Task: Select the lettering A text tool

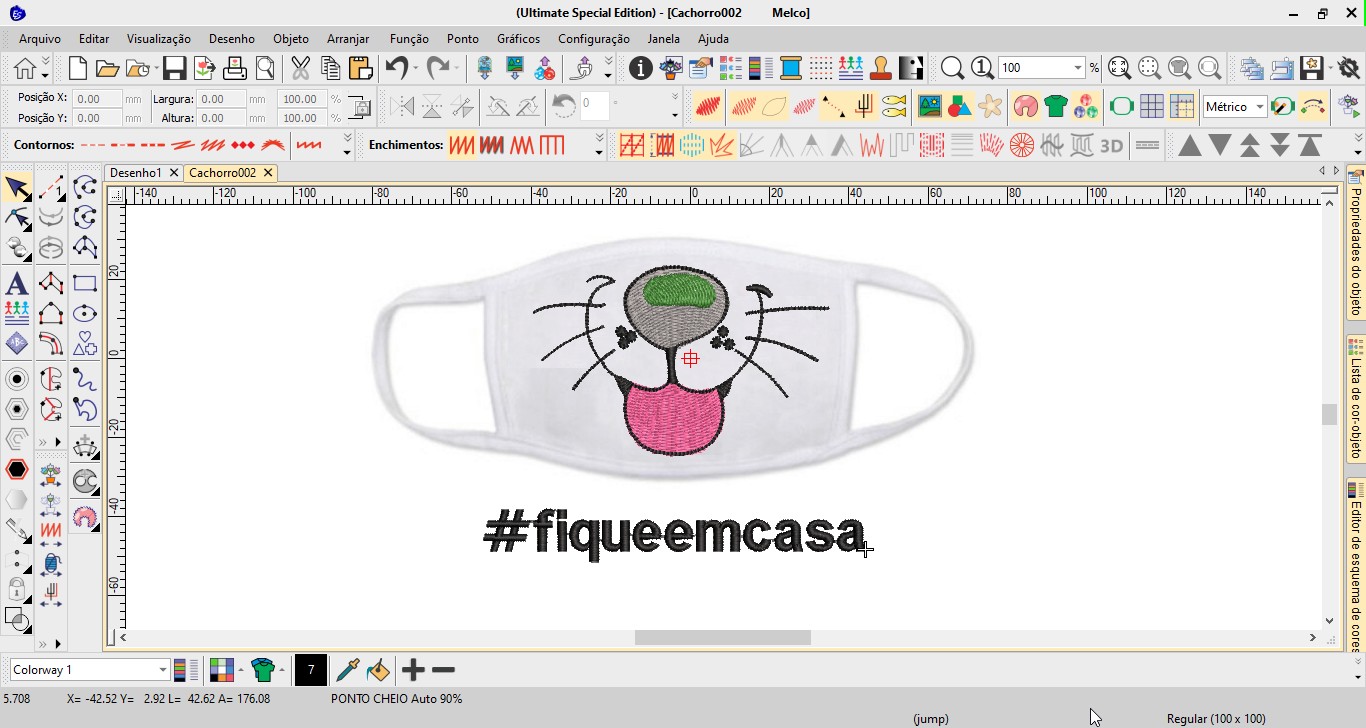Action: coord(16,283)
